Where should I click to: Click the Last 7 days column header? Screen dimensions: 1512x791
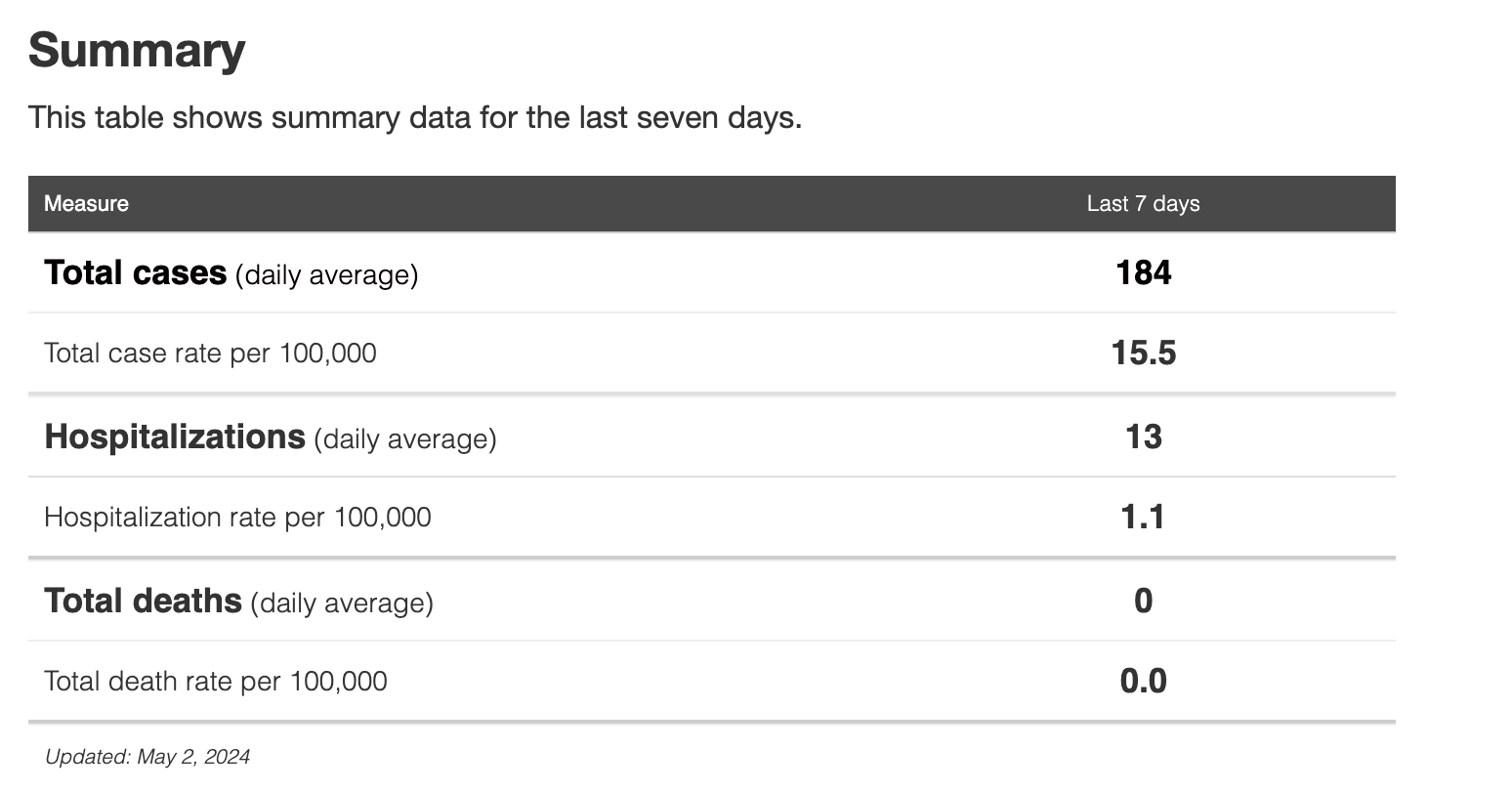pyautogui.click(x=1143, y=203)
